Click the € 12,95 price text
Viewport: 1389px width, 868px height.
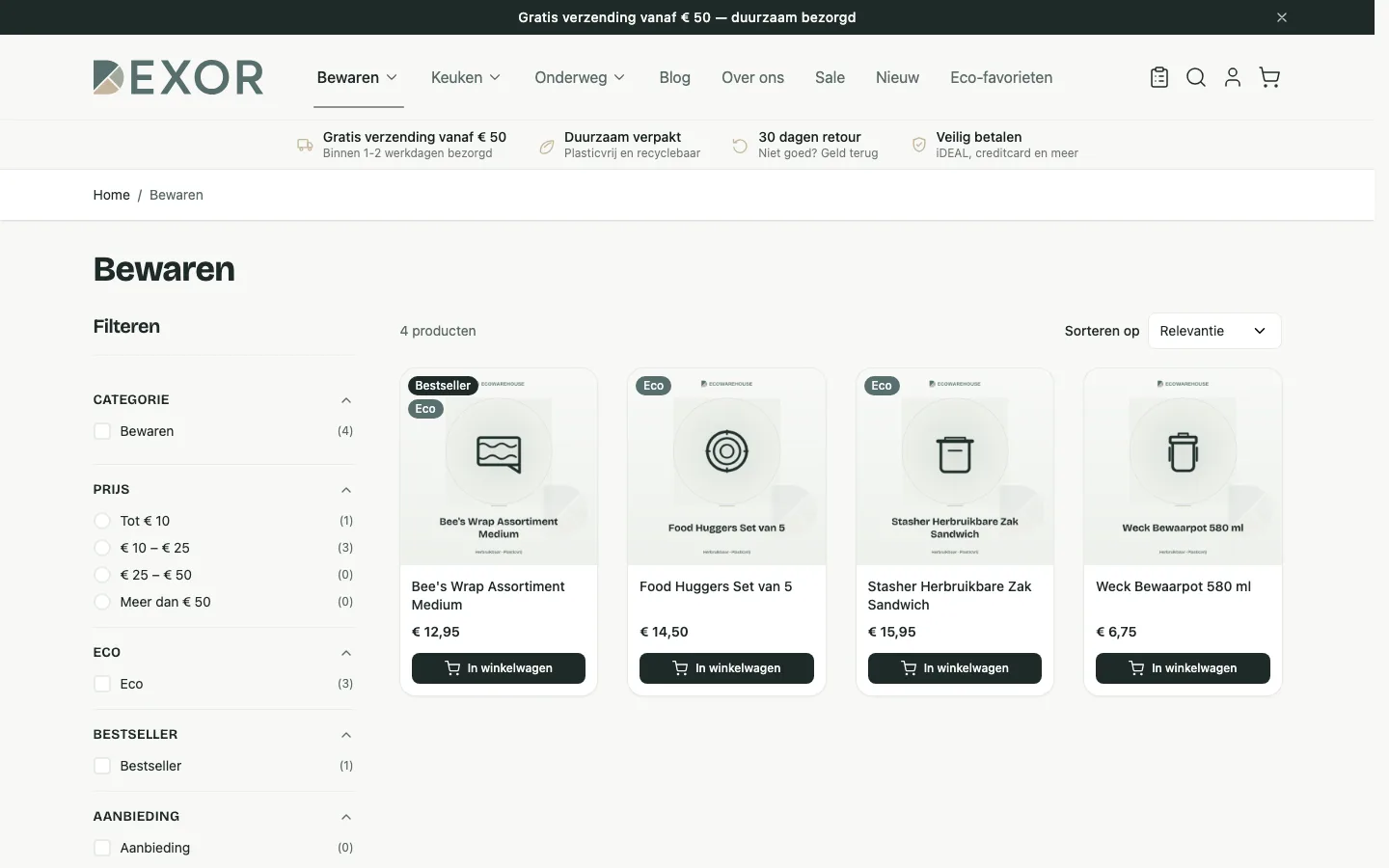click(x=436, y=632)
